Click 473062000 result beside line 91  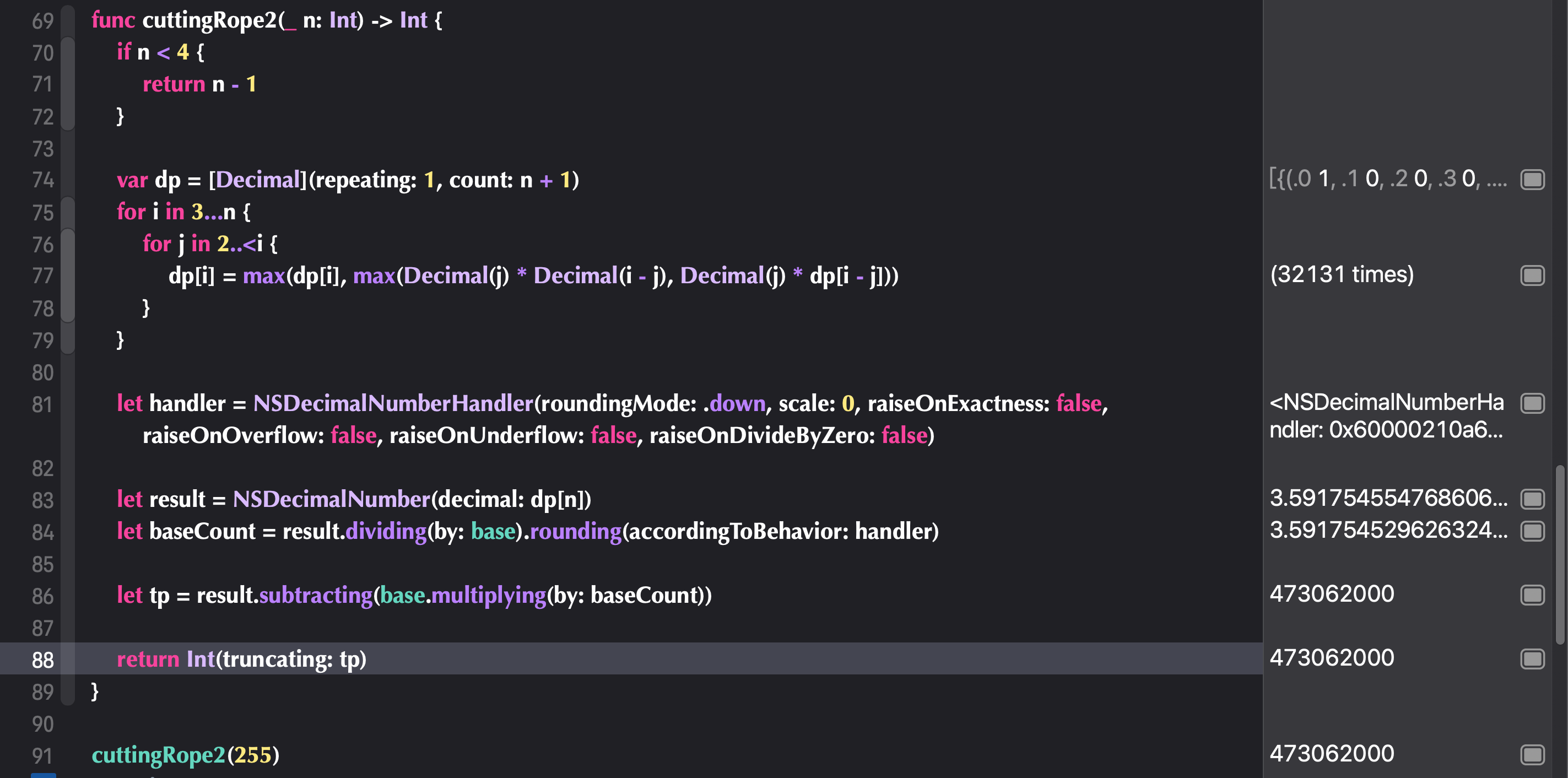pos(1332,754)
